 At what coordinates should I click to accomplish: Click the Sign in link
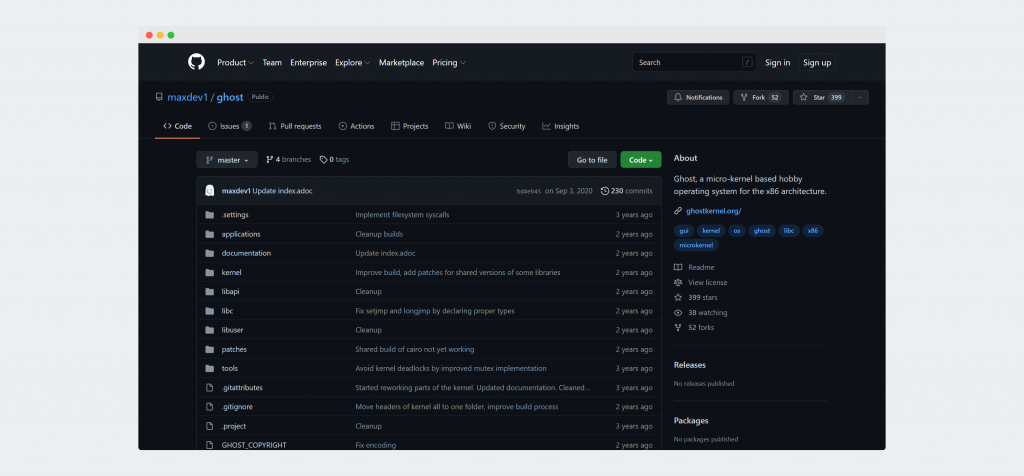coord(777,63)
